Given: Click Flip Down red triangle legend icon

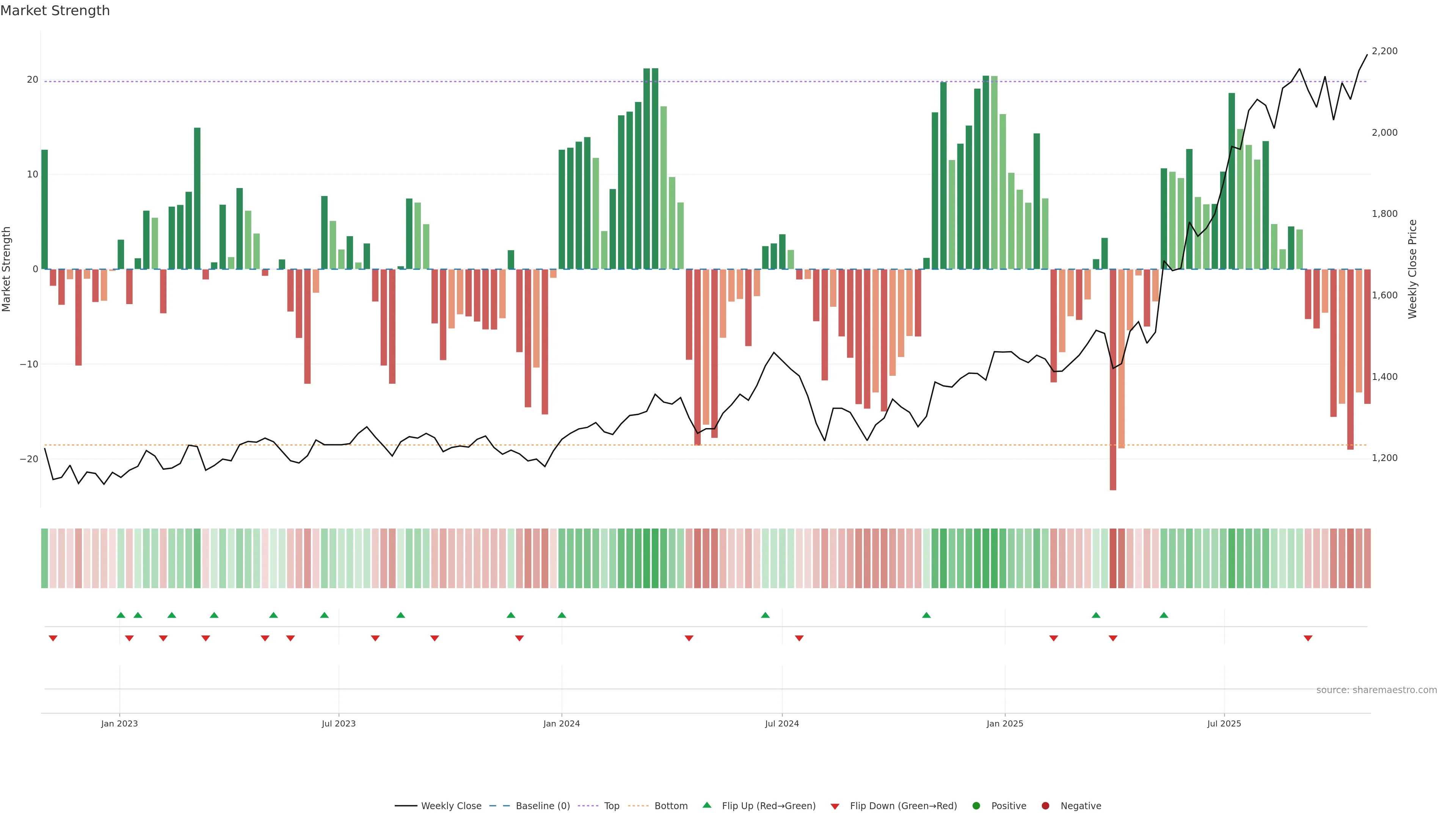Looking at the screenshot, I should click(x=834, y=806).
